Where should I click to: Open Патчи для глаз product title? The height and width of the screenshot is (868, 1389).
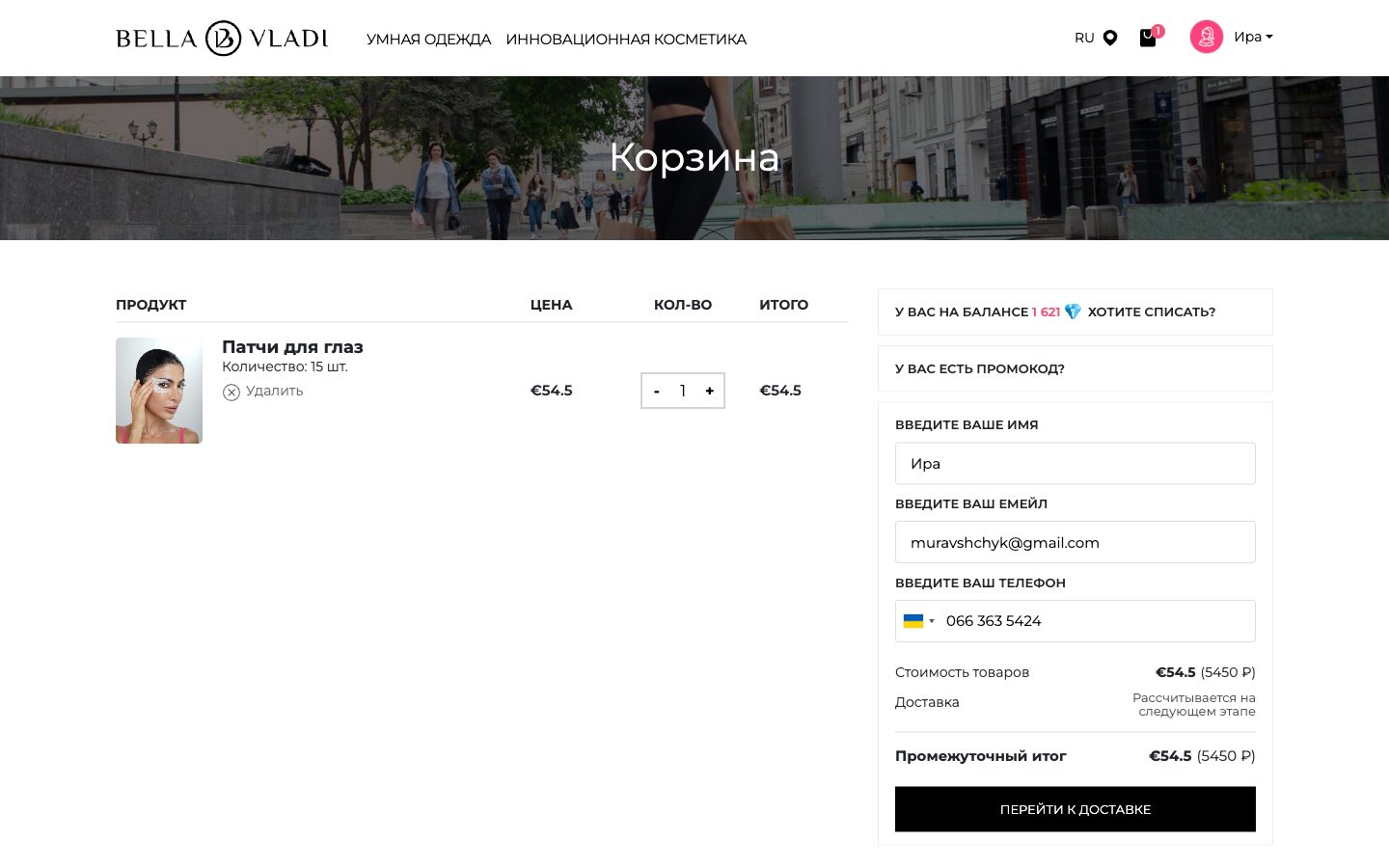click(x=292, y=347)
